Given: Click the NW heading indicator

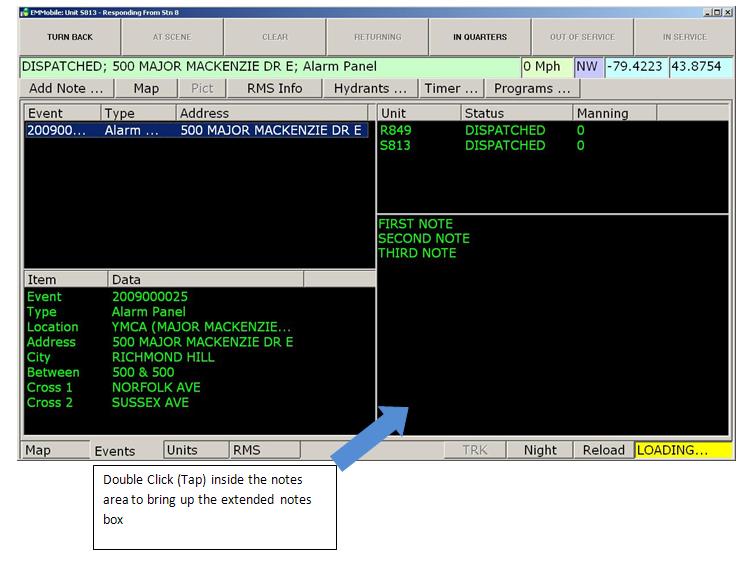Looking at the screenshot, I should [586, 67].
